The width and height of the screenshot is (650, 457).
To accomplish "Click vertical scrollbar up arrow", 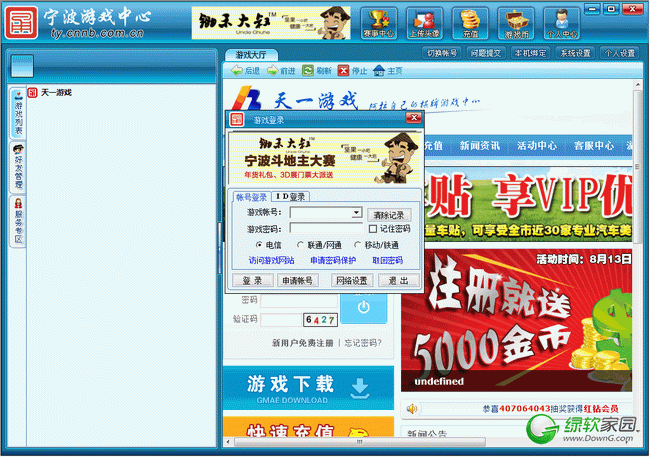I will tap(638, 85).
